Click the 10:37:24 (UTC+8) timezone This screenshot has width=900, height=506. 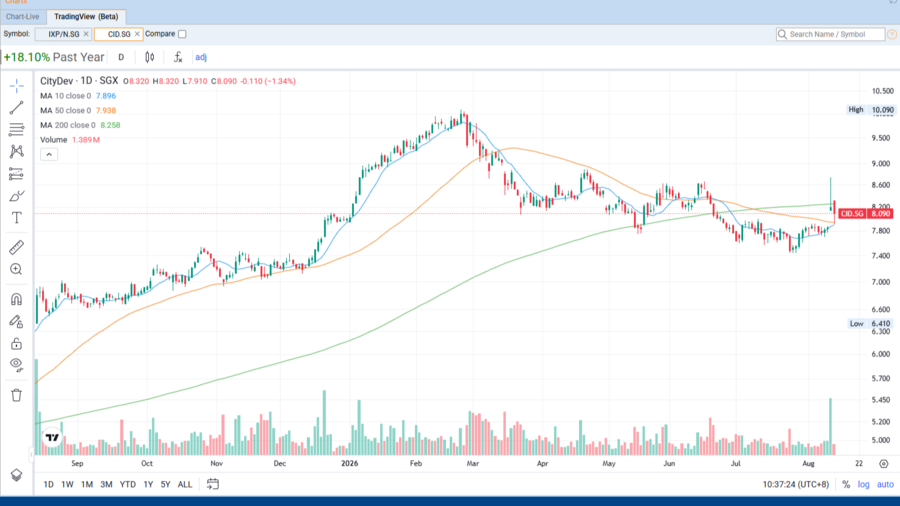click(796, 484)
